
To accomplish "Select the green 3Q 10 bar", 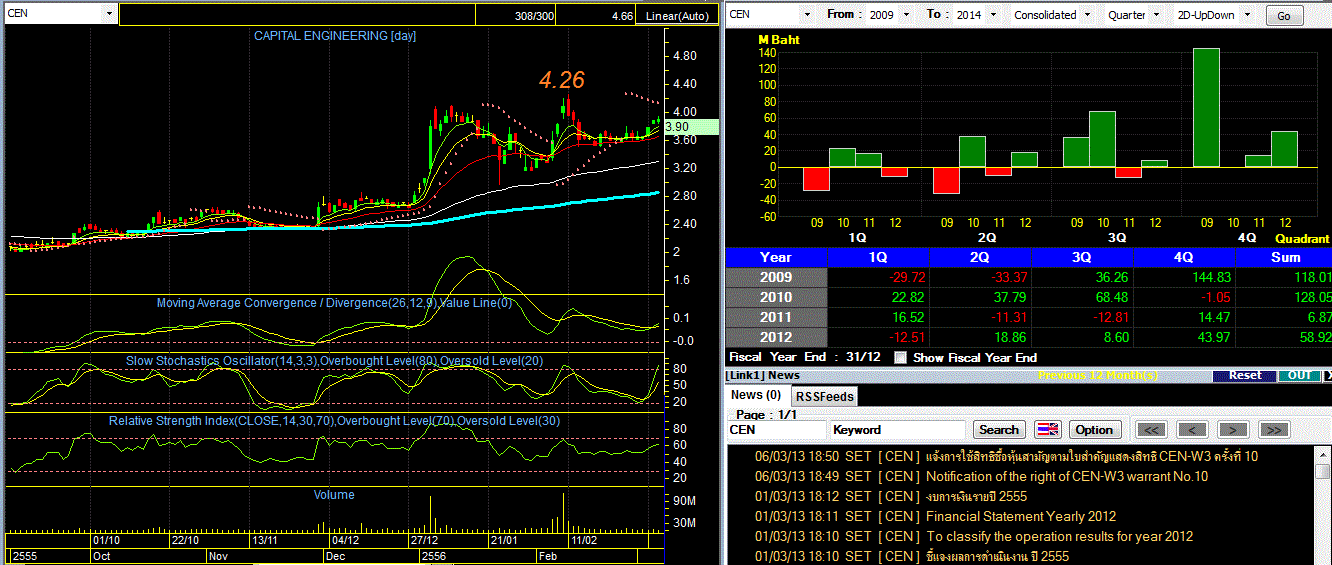I will pos(1102,139).
